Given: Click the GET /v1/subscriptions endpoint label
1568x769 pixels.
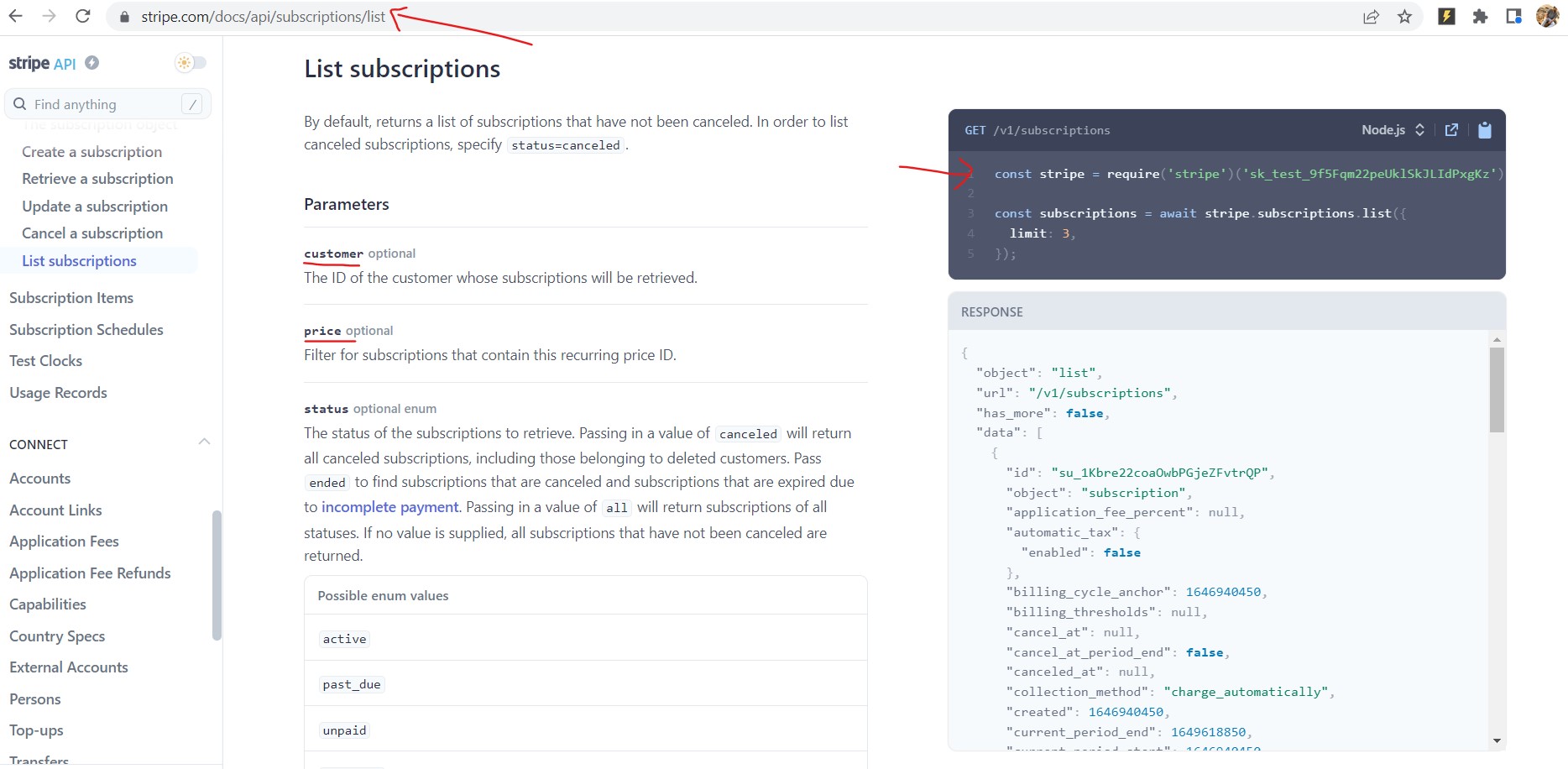Looking at the screenshot, I should [x=1037, y=130].
